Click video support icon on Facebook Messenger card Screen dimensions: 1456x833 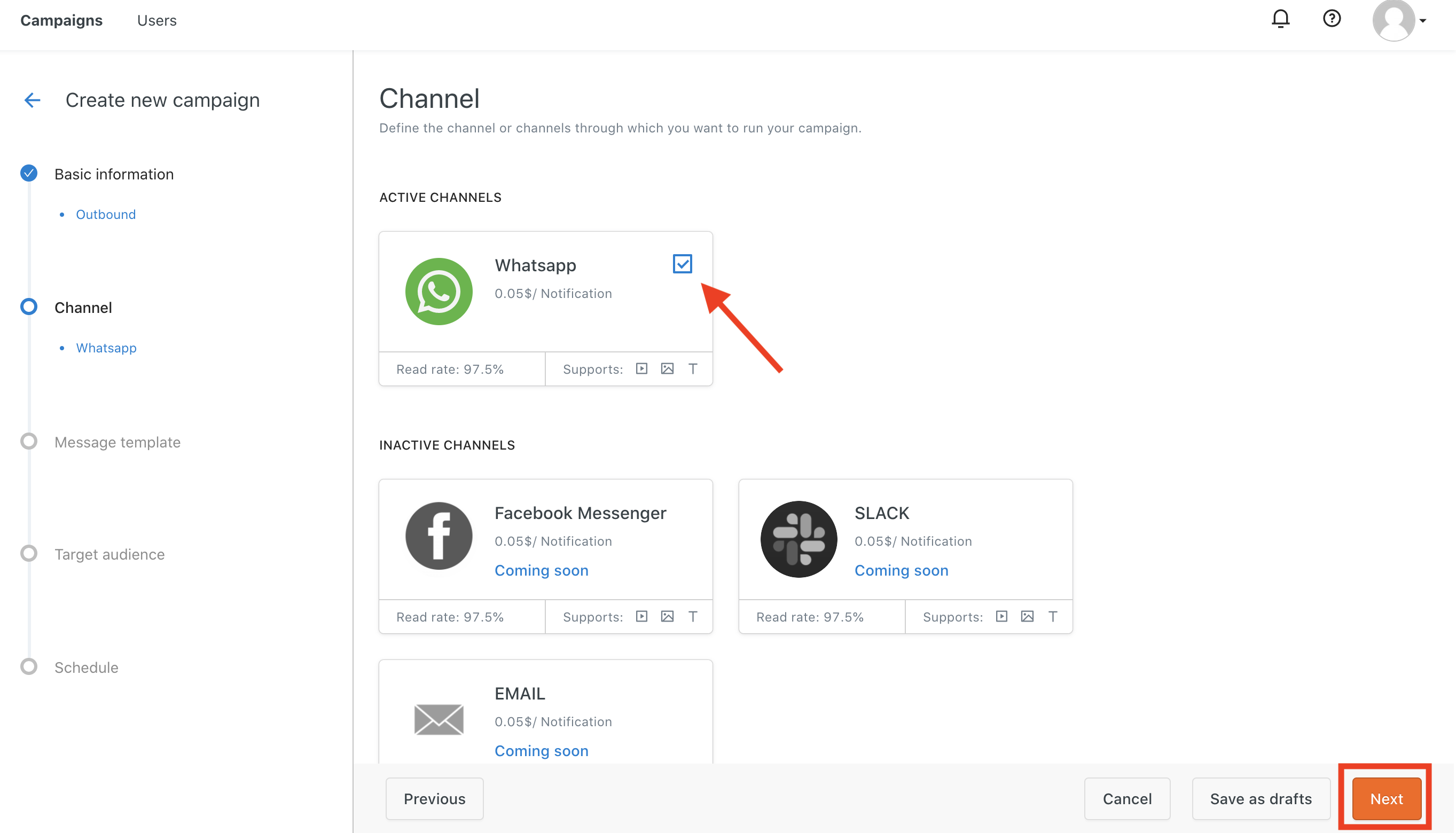pyautogui.click(x=642, y=616)
